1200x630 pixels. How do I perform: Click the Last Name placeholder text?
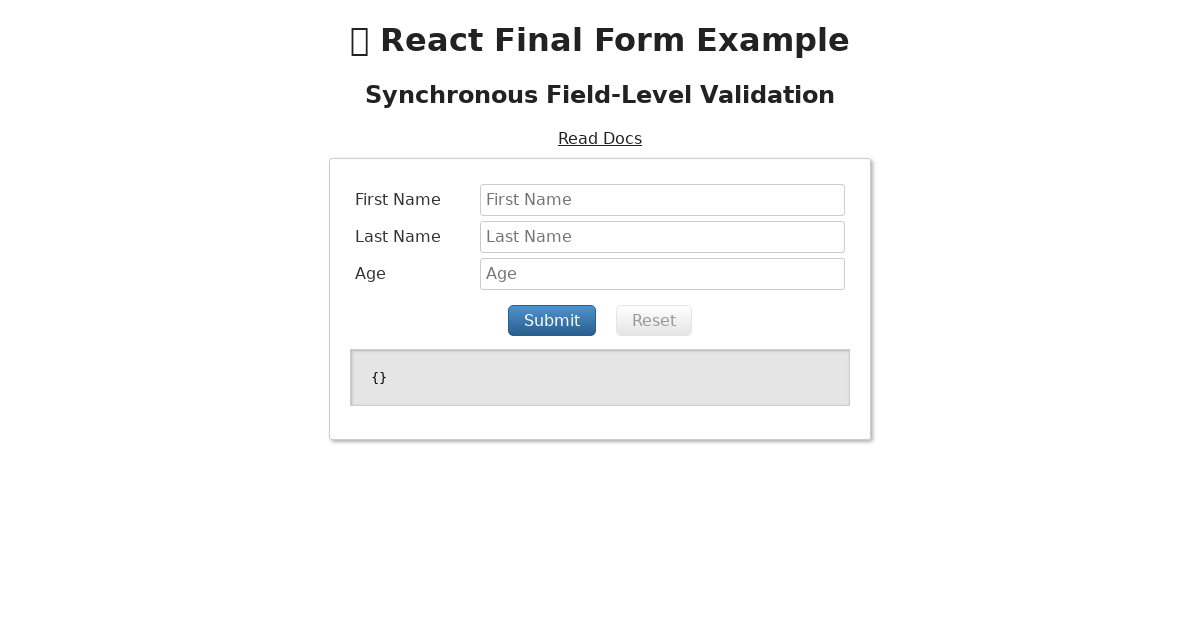[527, 236]
